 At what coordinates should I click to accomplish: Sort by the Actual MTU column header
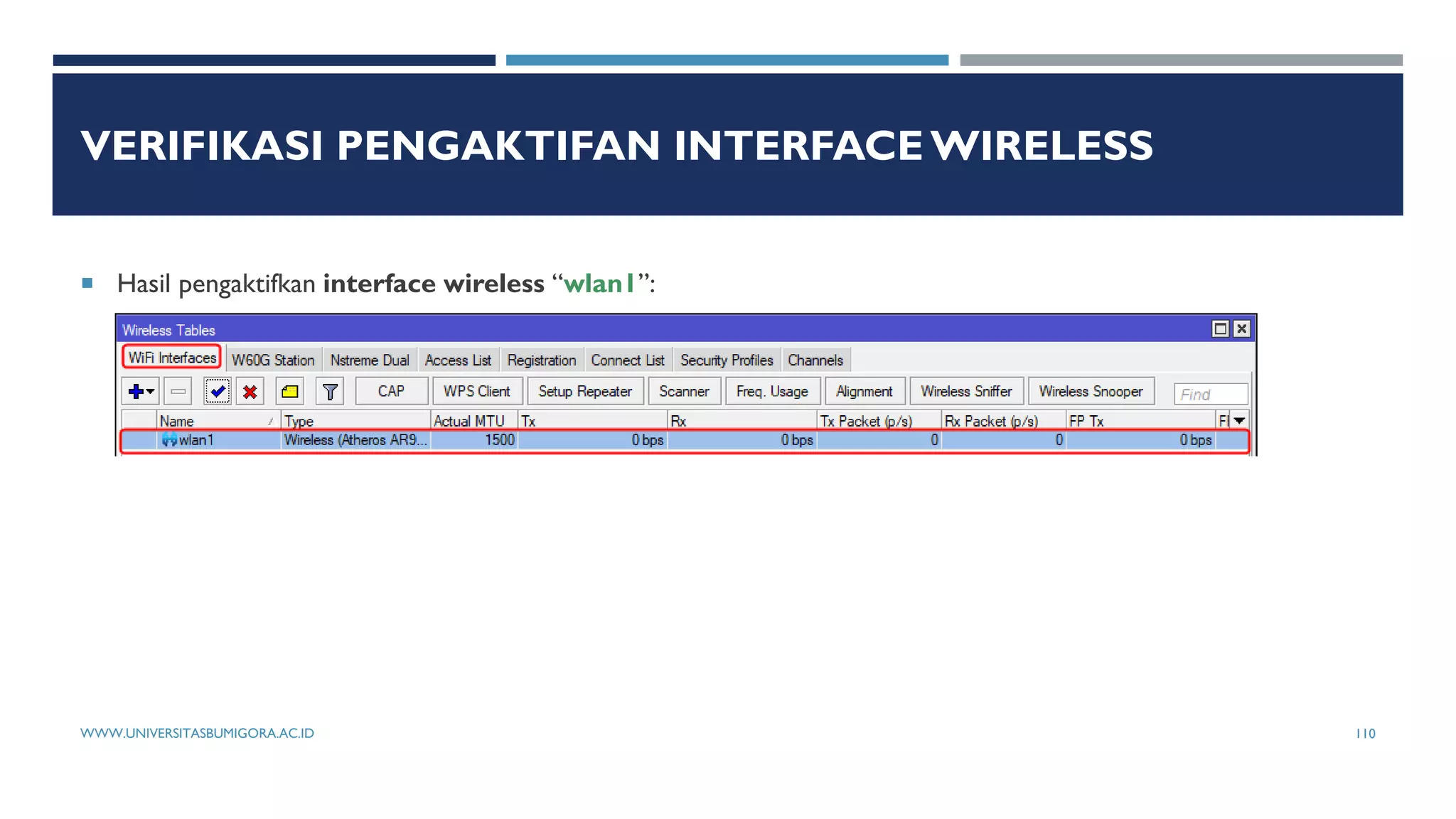pyautogui.click(x=473, y=421)
